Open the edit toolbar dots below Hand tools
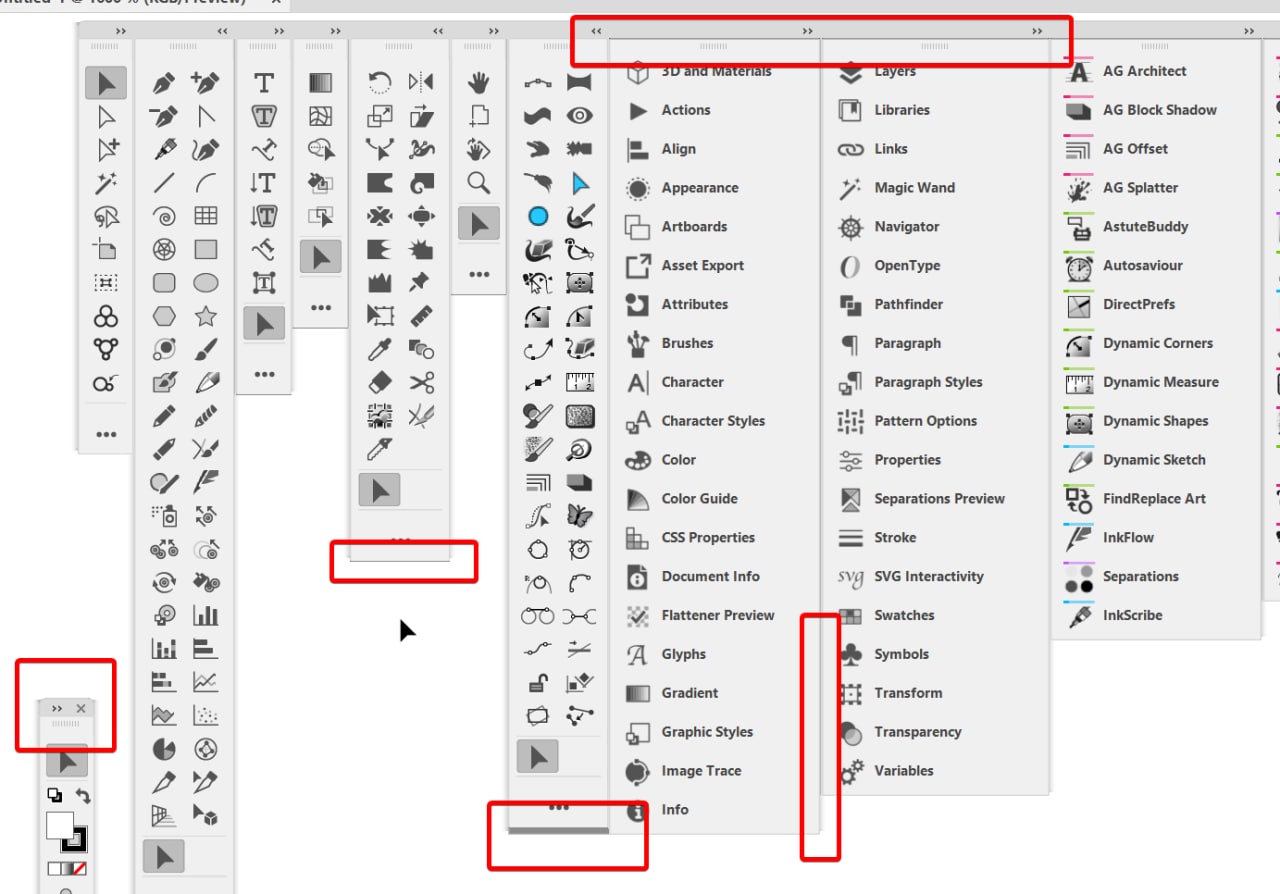Viewport: 1280px width, 894px height. [x=479, y=274]
